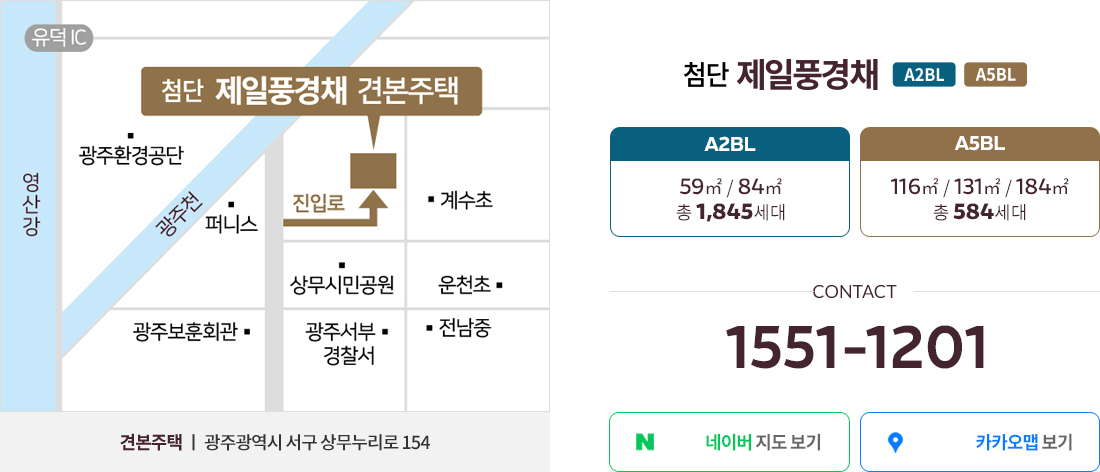Click 광주환경공단 label on map
This screenshot has height=472, width=1100.
pos(130,154)
